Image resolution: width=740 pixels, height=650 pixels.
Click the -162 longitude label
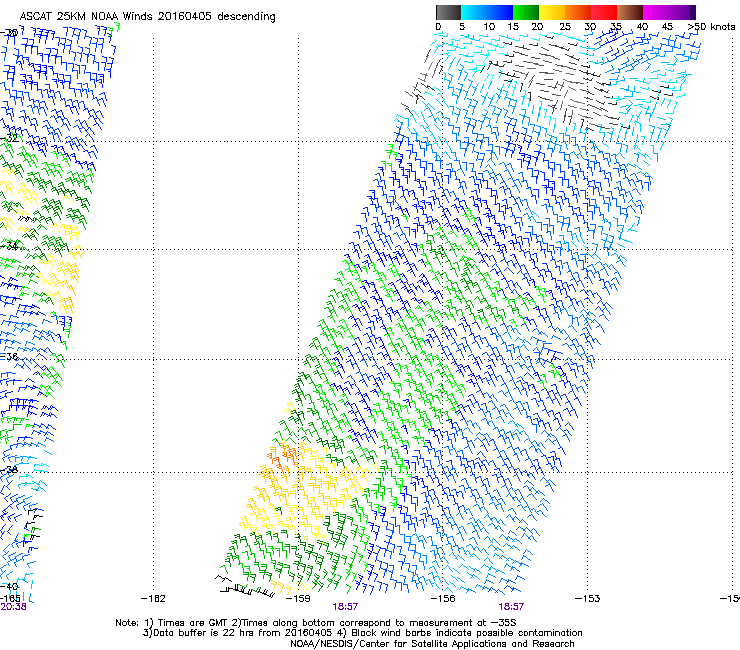coord(153,599)
